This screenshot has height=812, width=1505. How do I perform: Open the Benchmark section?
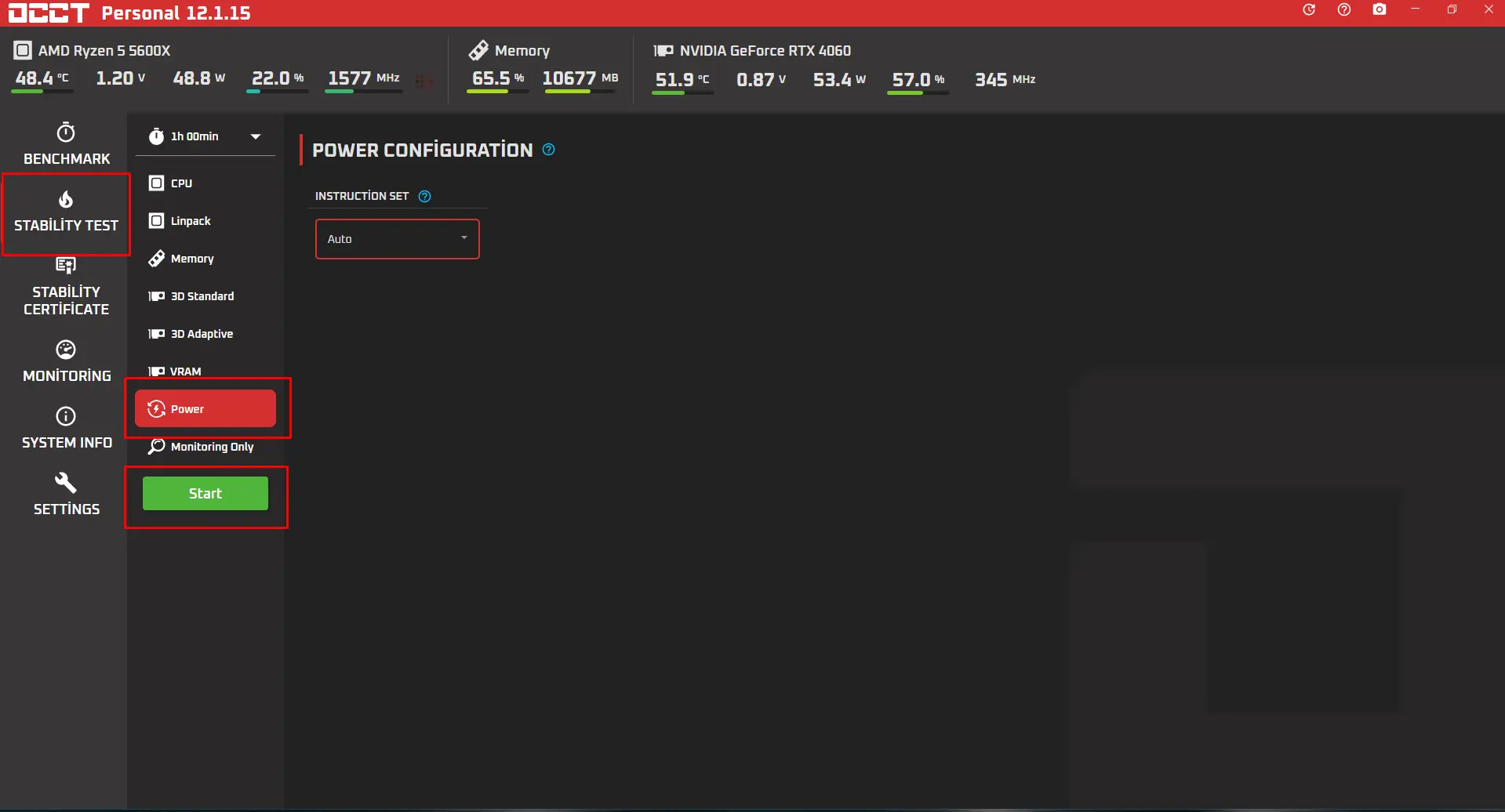(x=67, y=144)
